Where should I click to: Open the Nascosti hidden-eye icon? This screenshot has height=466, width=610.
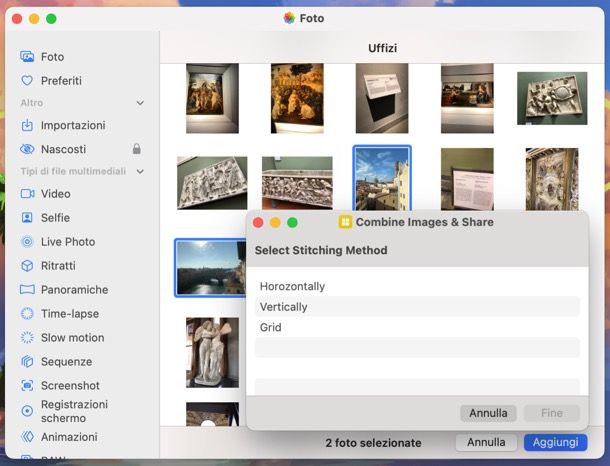(x=27, y=149)
